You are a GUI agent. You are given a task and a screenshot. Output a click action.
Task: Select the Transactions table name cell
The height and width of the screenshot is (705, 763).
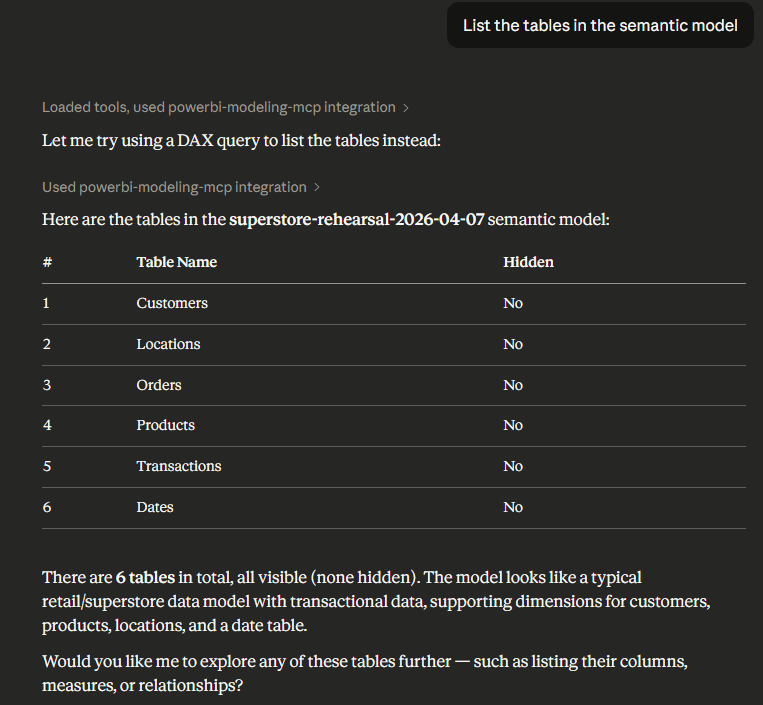[x=179, y=466]
